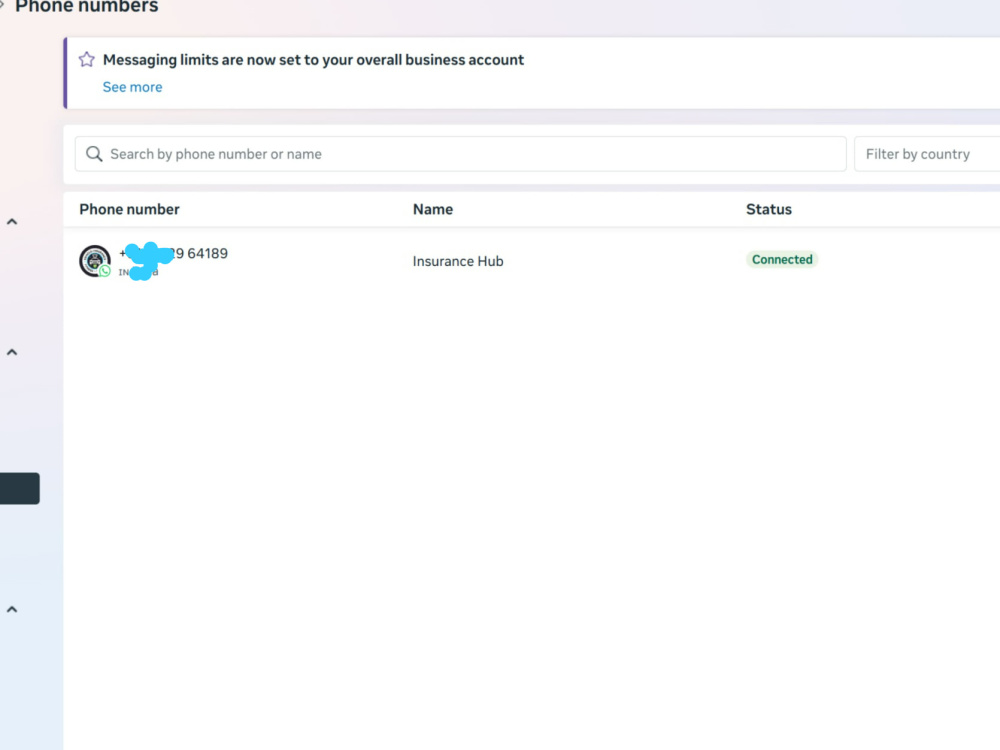Open the Insurance Hub profile picture
This screenshot has height=750, width=1000.
94,260
